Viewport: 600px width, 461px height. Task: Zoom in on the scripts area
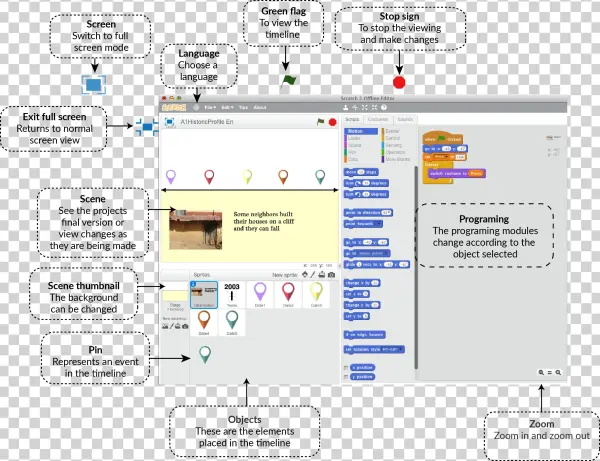point(557,372)
